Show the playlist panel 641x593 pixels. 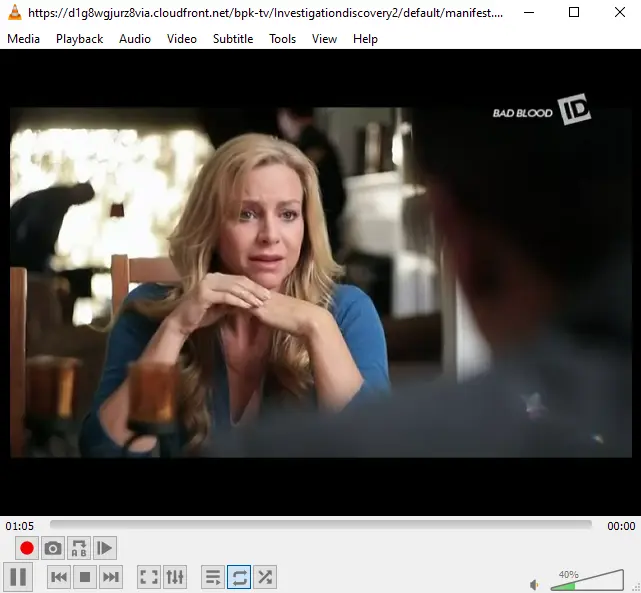[x=213, y=577]
